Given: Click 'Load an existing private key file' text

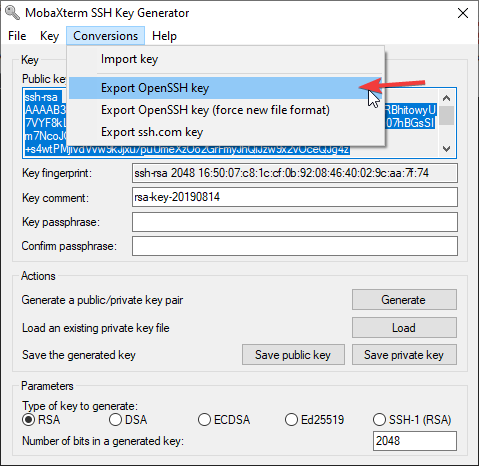Looking at the screenshot, I should tap(96, 328).
